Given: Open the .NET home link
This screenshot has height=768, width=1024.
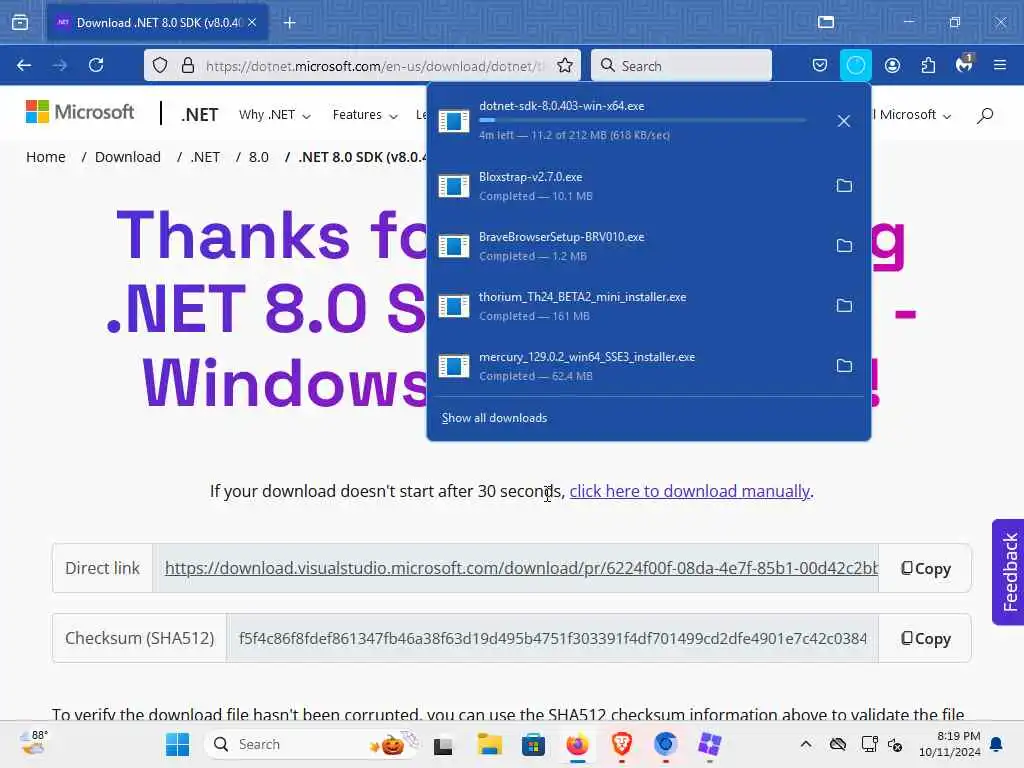Looking at the screenshot, I should pyautogui.click(x=200, y=115).
